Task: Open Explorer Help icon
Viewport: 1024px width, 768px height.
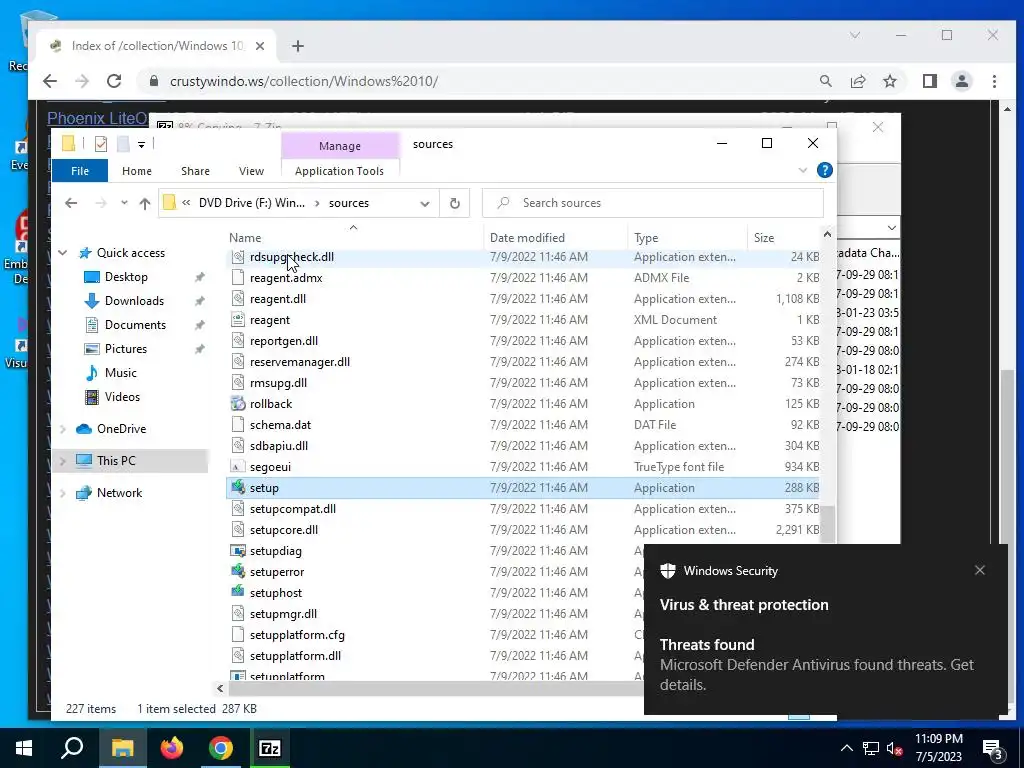Action: point(825,170)
